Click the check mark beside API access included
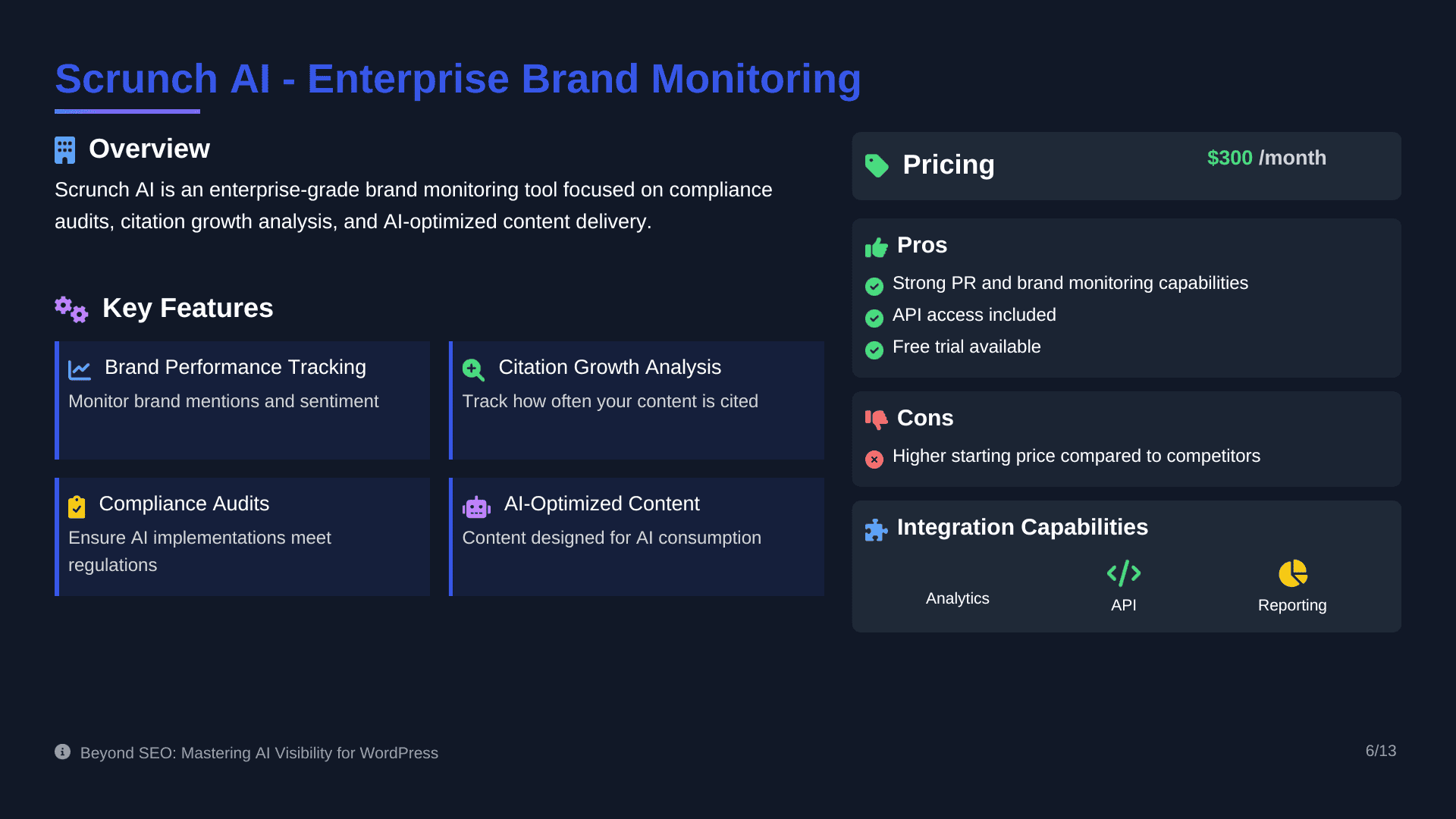 click(x=874, y=318)
